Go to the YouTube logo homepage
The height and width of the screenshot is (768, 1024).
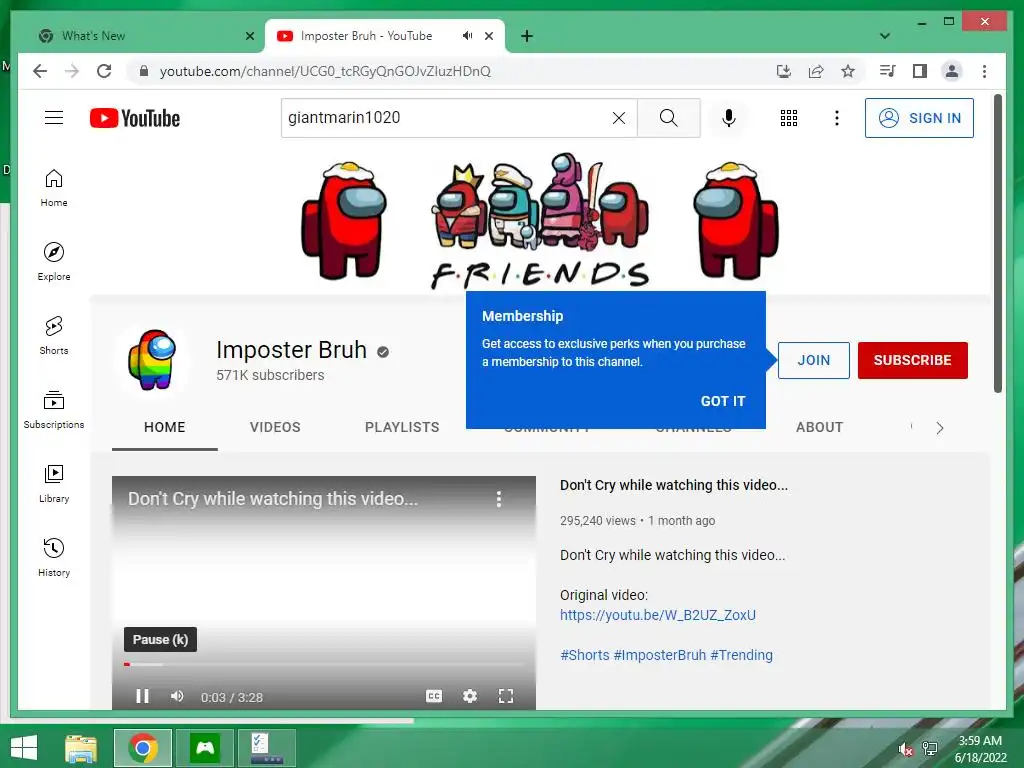point(135,118)
